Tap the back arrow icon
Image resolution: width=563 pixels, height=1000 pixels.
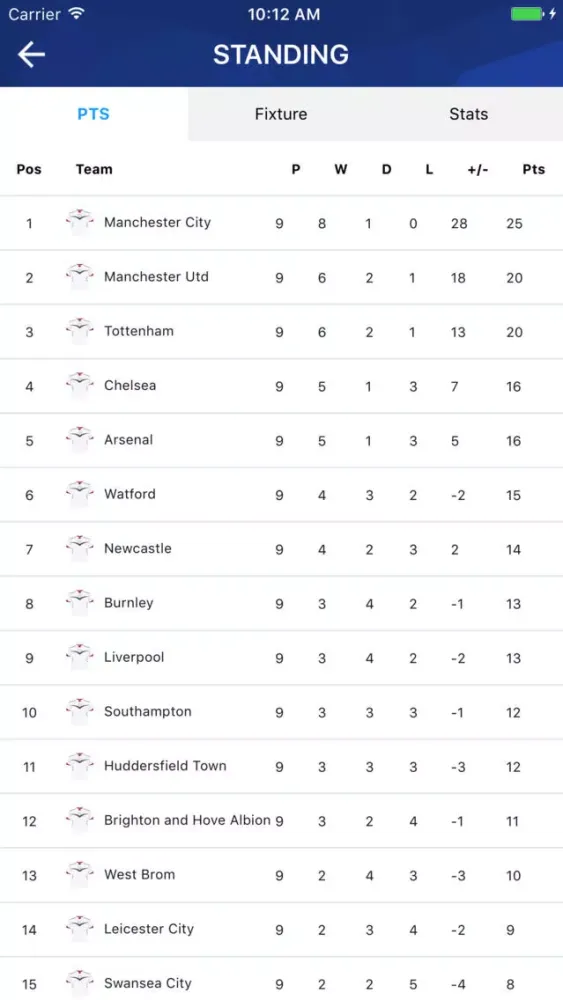point(31,54)
